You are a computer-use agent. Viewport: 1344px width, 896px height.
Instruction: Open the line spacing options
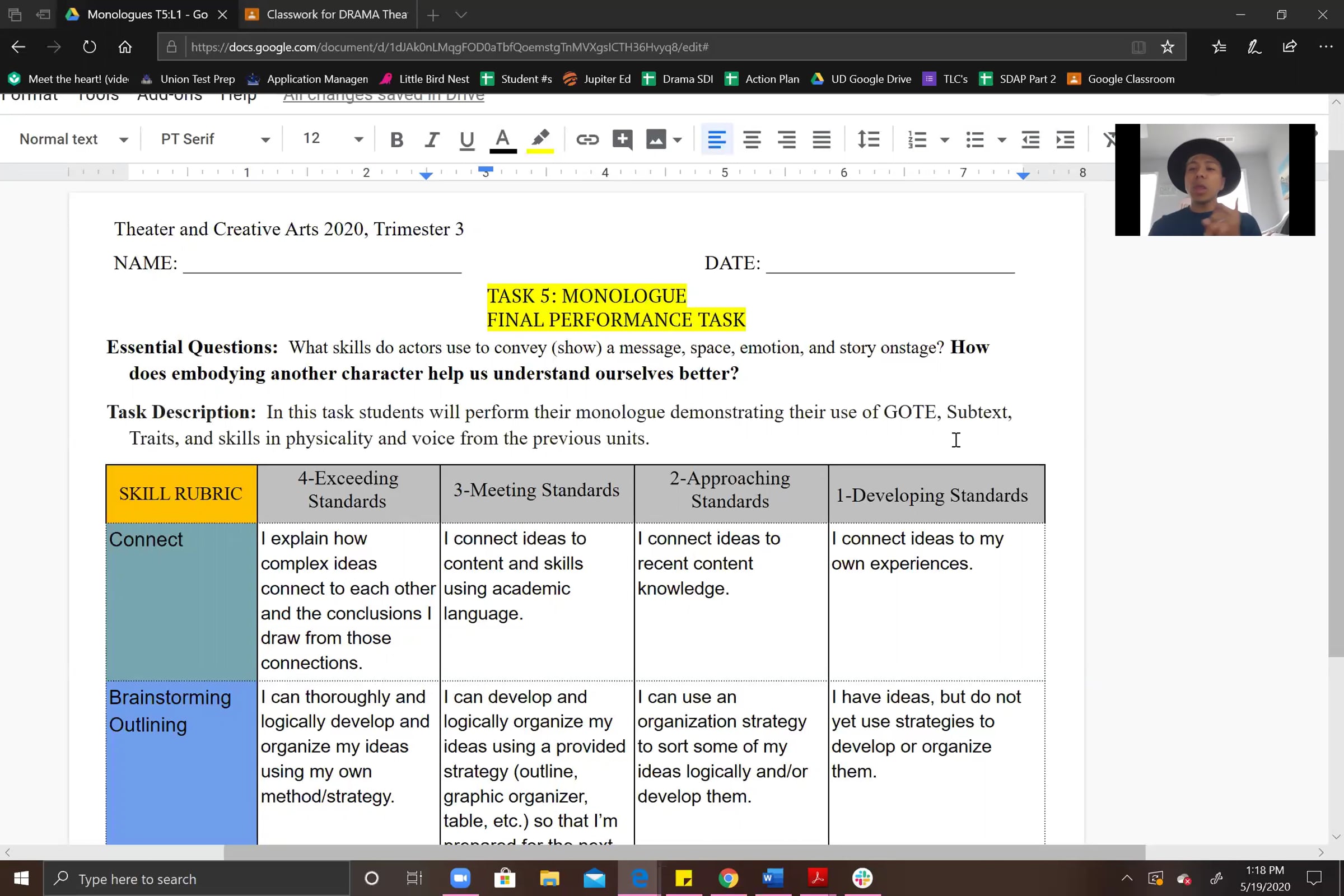tap(868, 139)
